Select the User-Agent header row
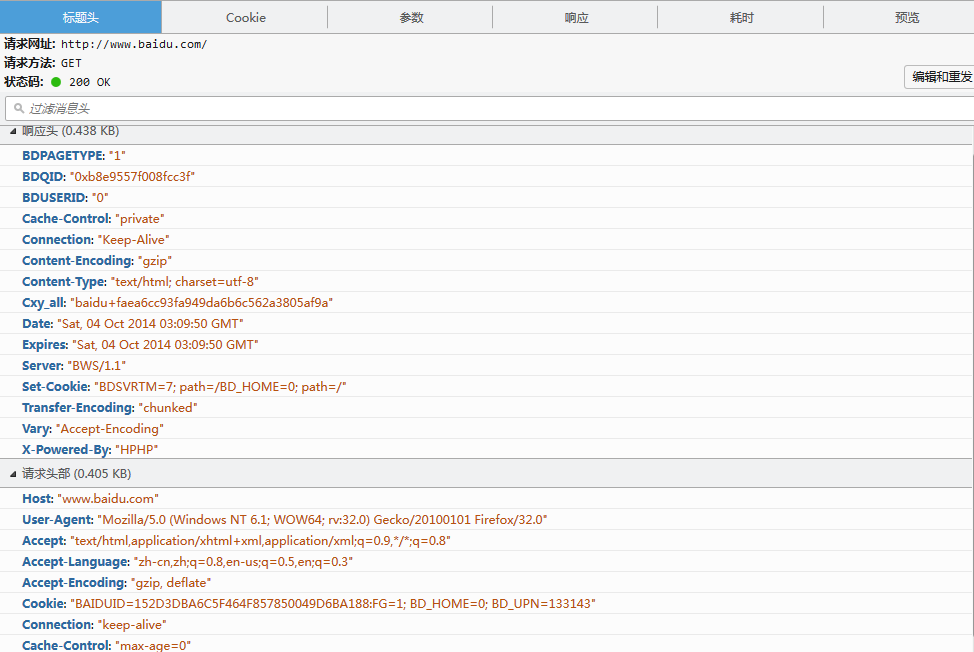This screenshot has width=974, height=652. tap(486, 520)
